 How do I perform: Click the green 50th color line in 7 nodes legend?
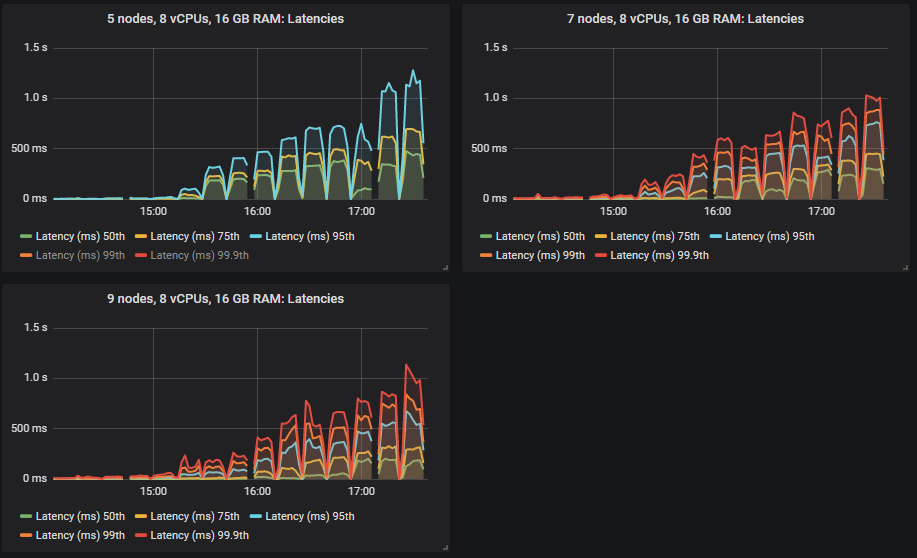point(485,236)
